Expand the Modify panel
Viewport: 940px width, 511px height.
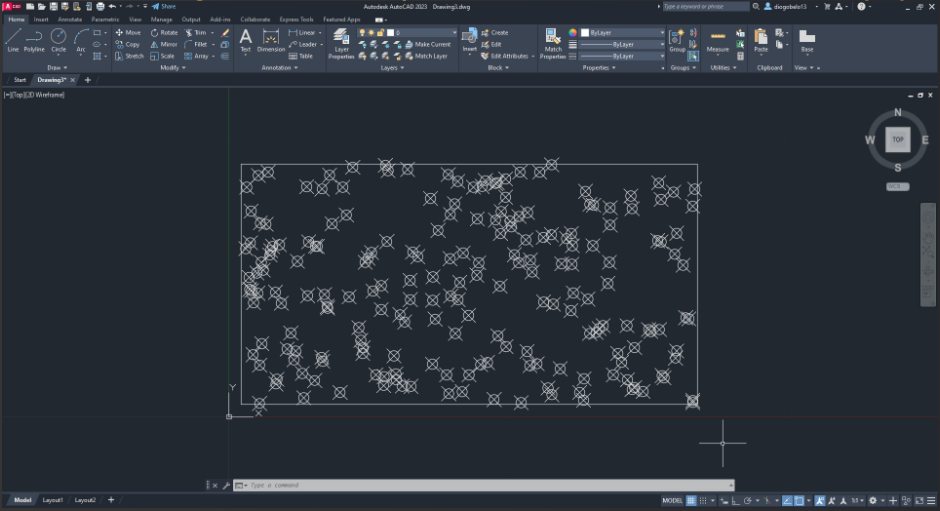point(170,68)
